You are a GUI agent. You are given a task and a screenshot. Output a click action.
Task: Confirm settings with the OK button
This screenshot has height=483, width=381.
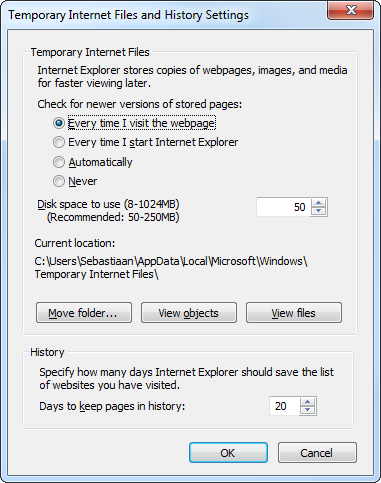point(228,453)
